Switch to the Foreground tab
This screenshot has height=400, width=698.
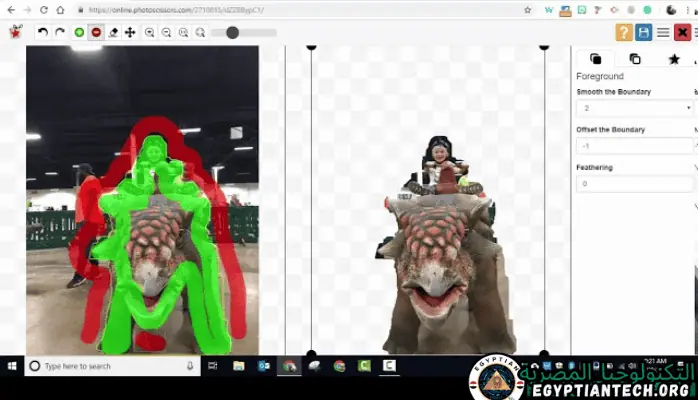pyautogui.click(x=596, y=59)
